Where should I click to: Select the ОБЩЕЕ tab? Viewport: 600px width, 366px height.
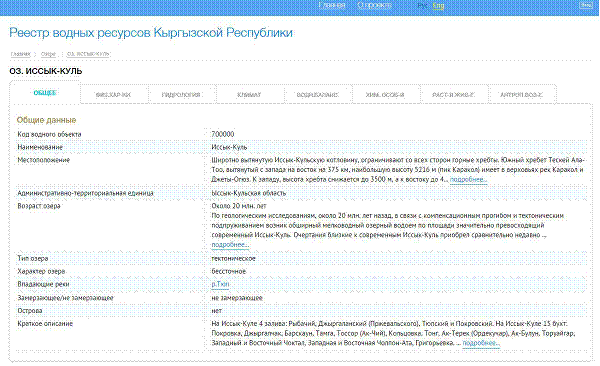(45, 93)
